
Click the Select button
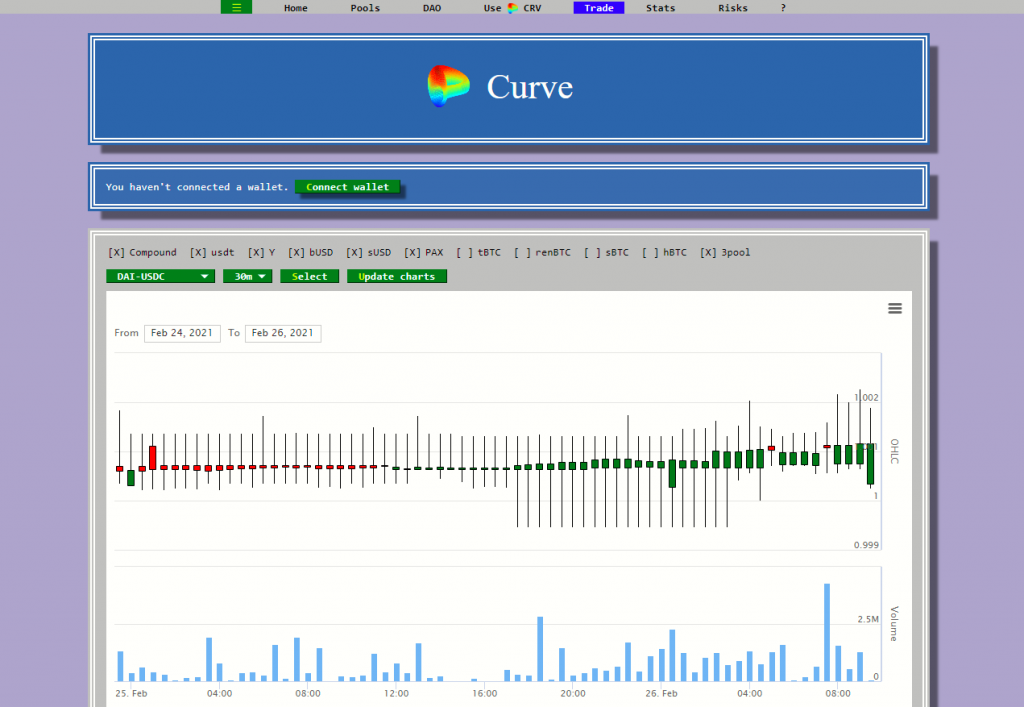pyautogui.click(x=309, y=276)
